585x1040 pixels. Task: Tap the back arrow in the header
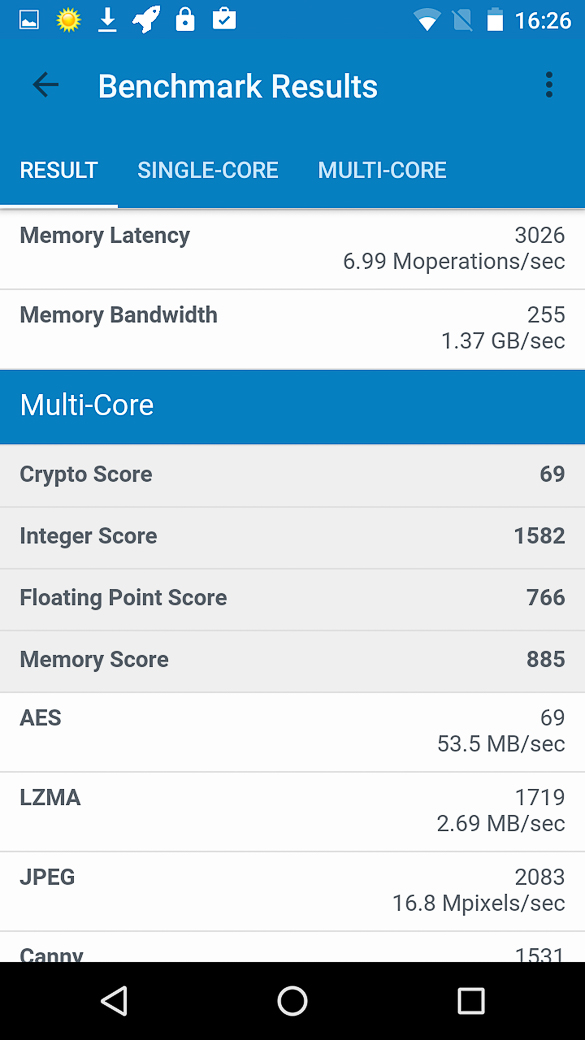(46, 85)
